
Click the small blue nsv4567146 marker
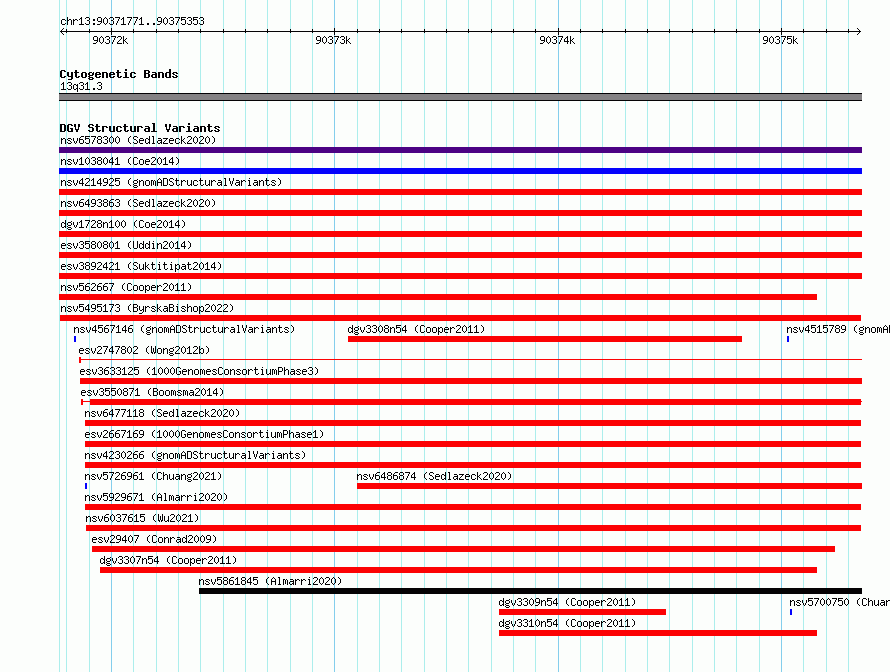coord(75,339)
